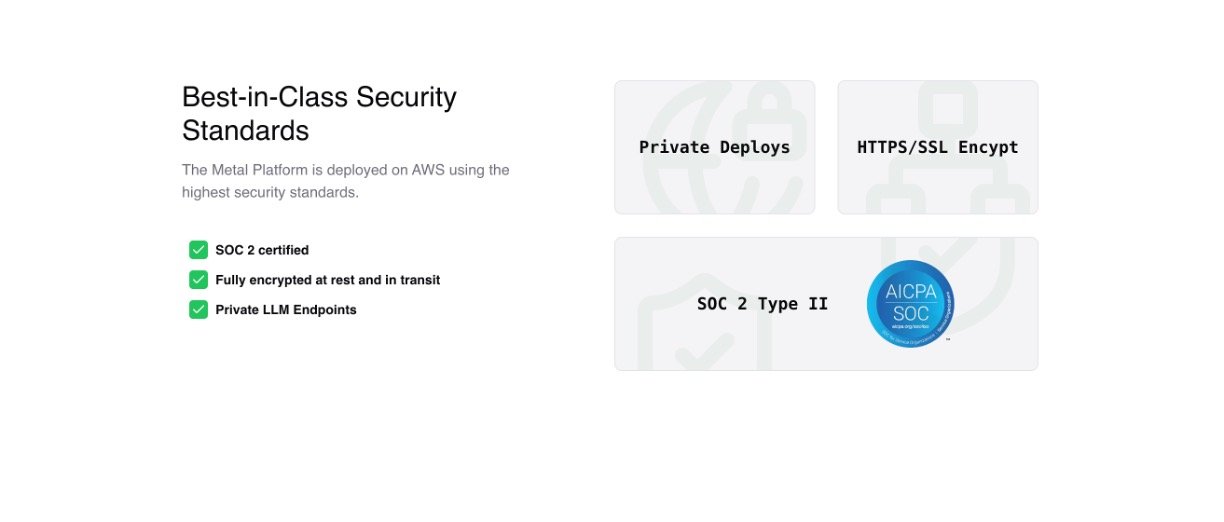Viewport: 1224px width, 522px height.
Task: Select the 'Private Deploys' card title
Action: click(x=715, y=147)
